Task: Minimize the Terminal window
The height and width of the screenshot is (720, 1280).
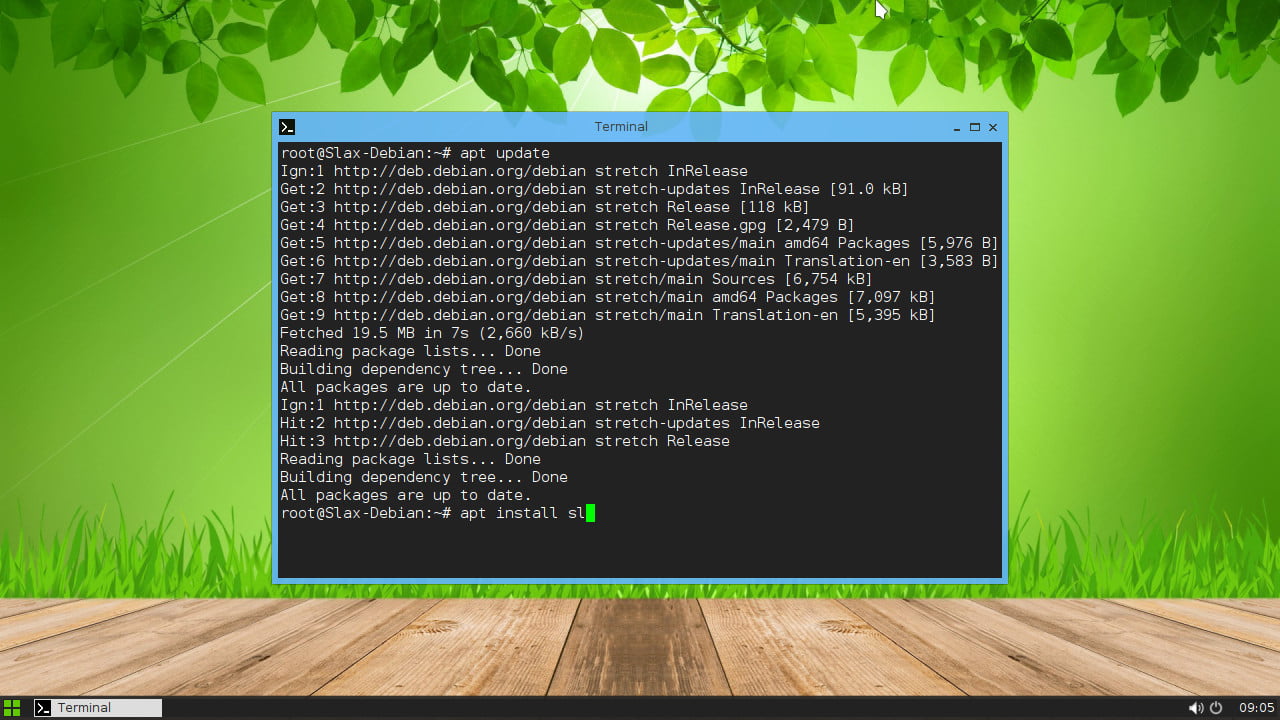Action: coord(957,128)
